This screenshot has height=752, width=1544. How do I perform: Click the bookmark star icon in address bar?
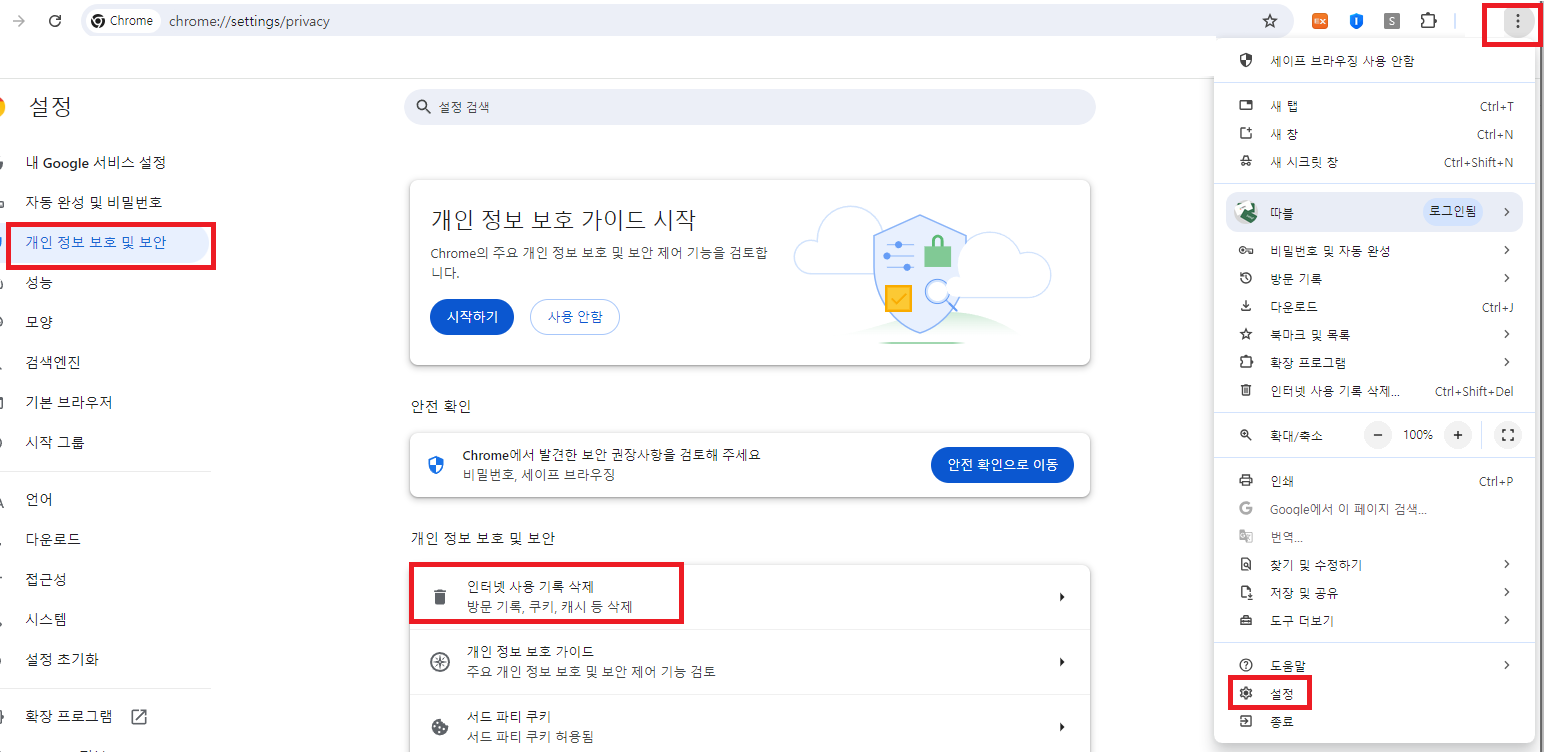pos(1270,21)
